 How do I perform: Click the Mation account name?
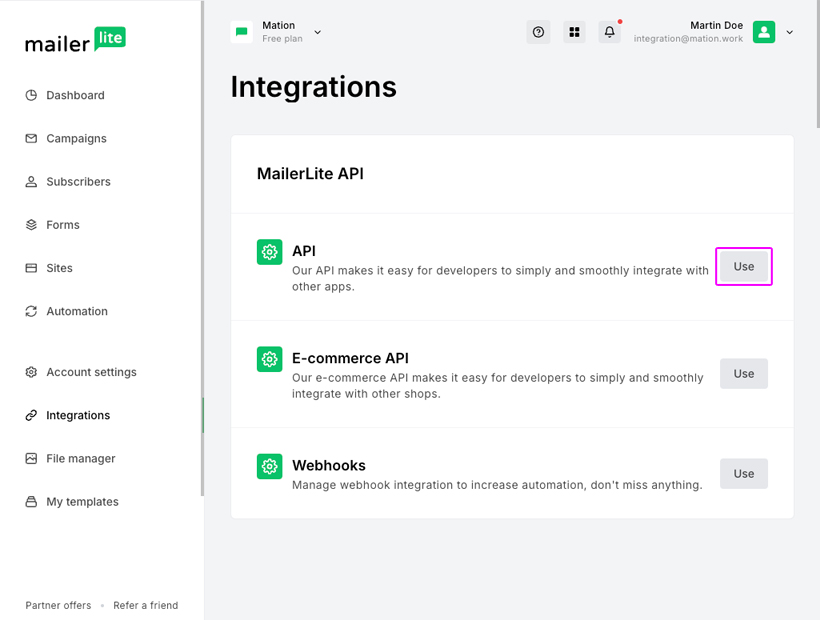pos(278,25)
